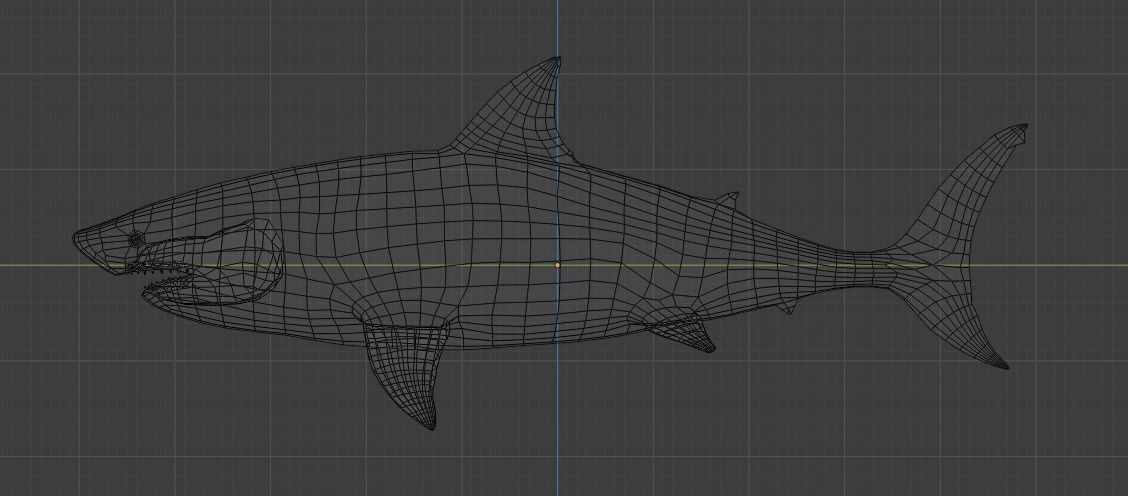Click the tip of the shark's snout
The width and height of the screenshot is (1128, 496).
(x=78, y=239)
